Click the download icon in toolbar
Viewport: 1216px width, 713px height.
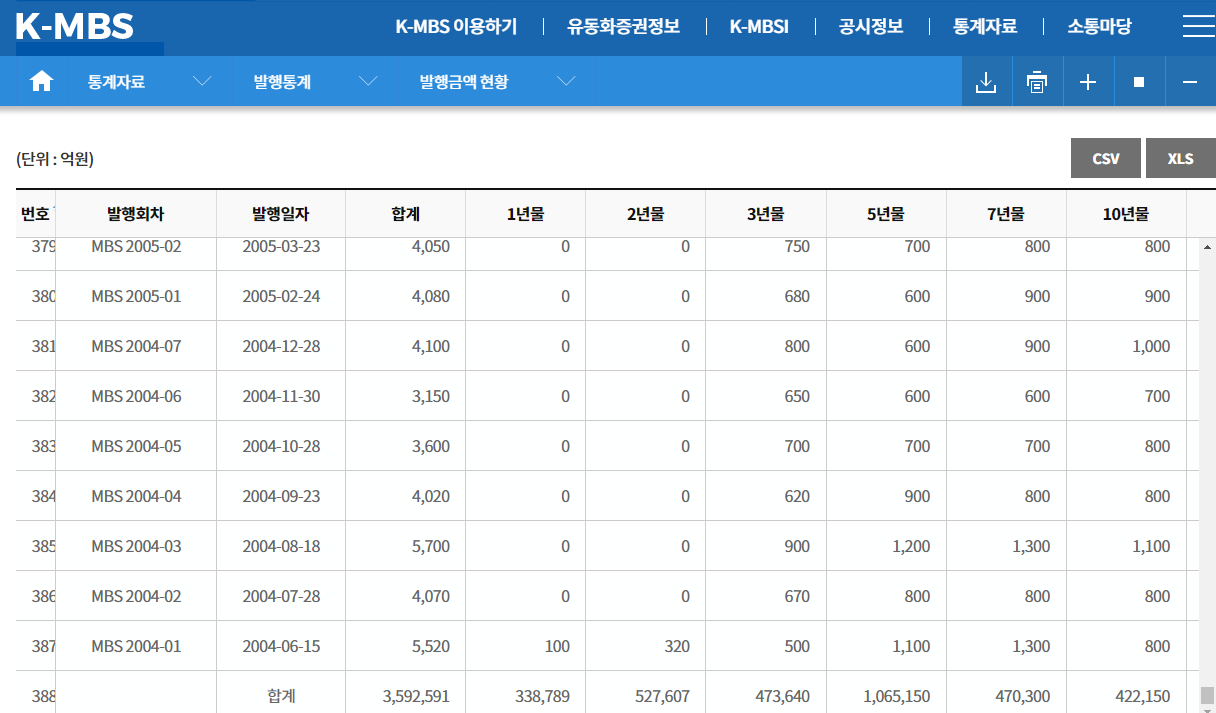coord(986,82)
